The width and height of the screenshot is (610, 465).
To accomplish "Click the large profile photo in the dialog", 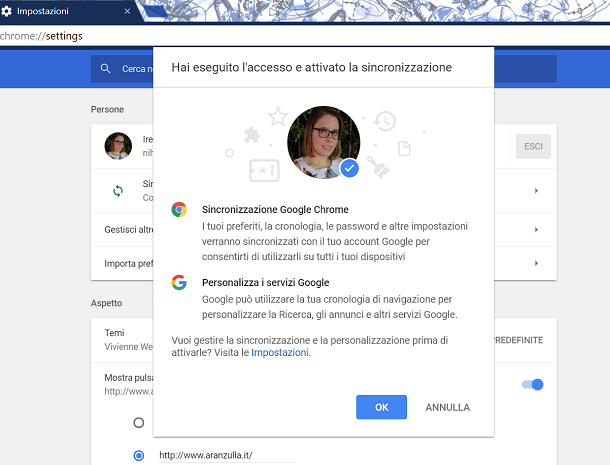I will click(323, 142).
